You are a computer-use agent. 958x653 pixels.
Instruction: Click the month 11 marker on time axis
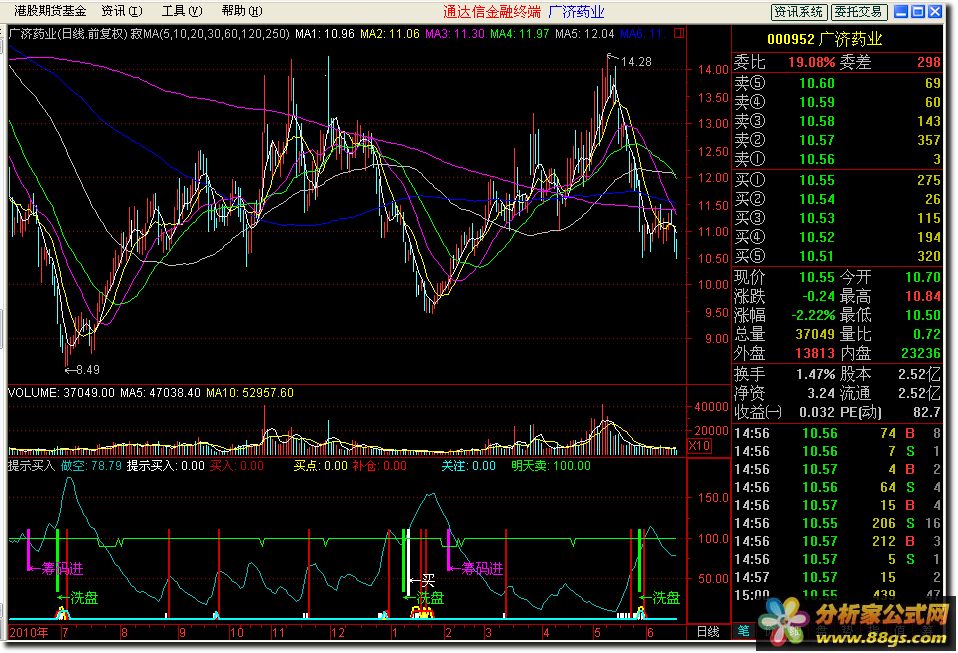(x=278, y=633)
